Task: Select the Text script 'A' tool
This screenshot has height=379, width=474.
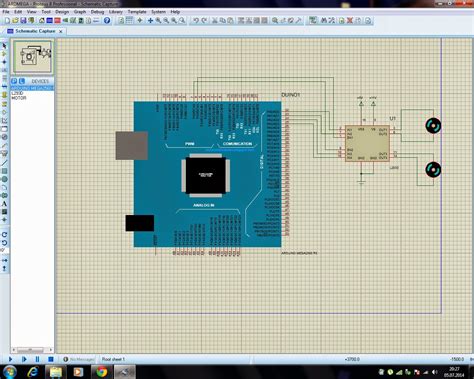Action: 4,204
